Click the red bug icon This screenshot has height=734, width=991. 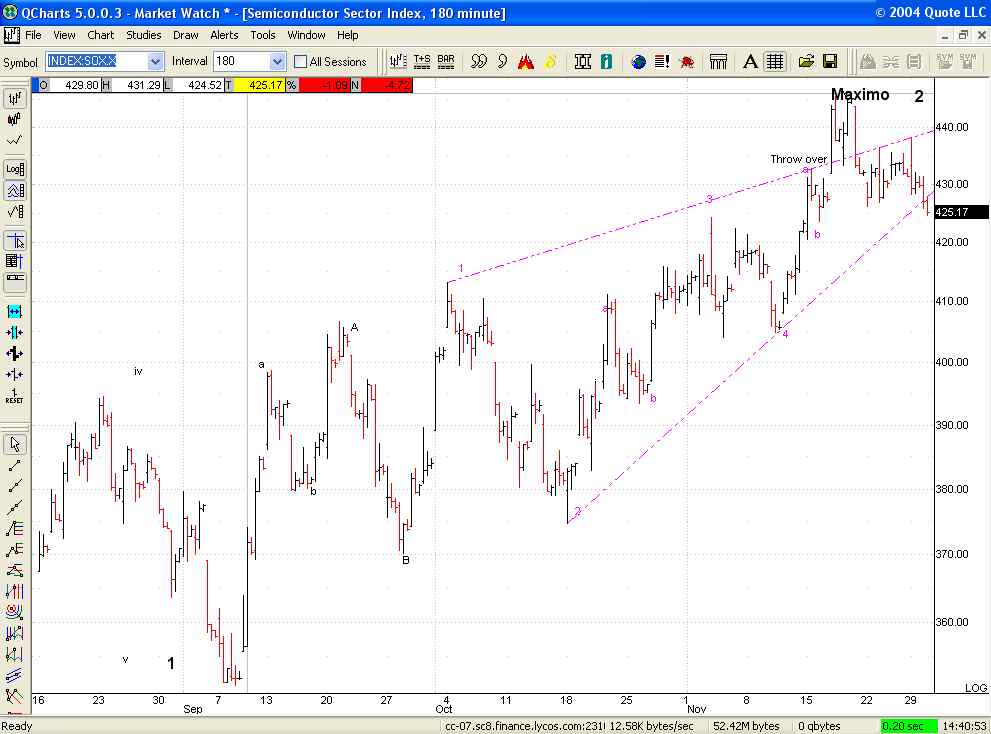(686, 61)
